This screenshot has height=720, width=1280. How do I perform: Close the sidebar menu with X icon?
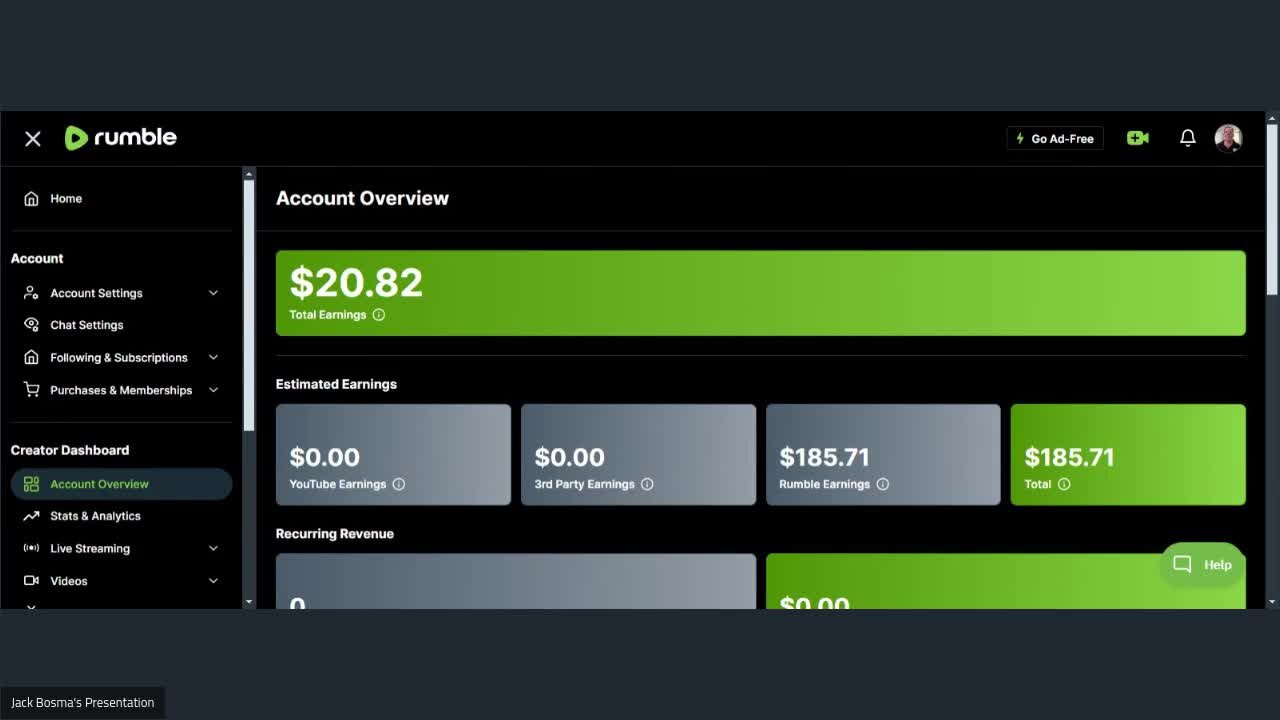pyautogui.click(x=33, y=138)
